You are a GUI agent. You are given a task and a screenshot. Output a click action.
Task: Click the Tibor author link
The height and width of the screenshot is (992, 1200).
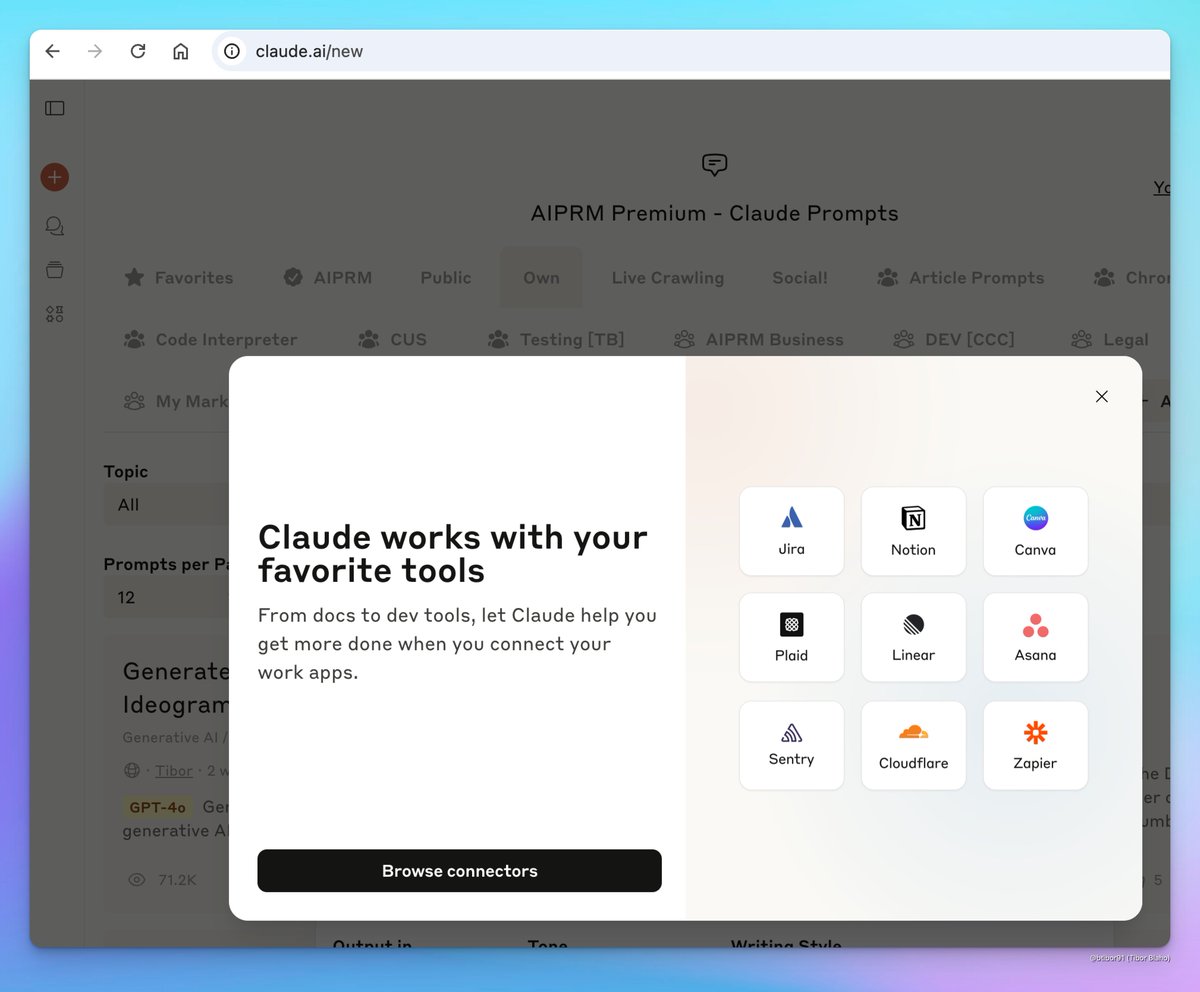175,771
